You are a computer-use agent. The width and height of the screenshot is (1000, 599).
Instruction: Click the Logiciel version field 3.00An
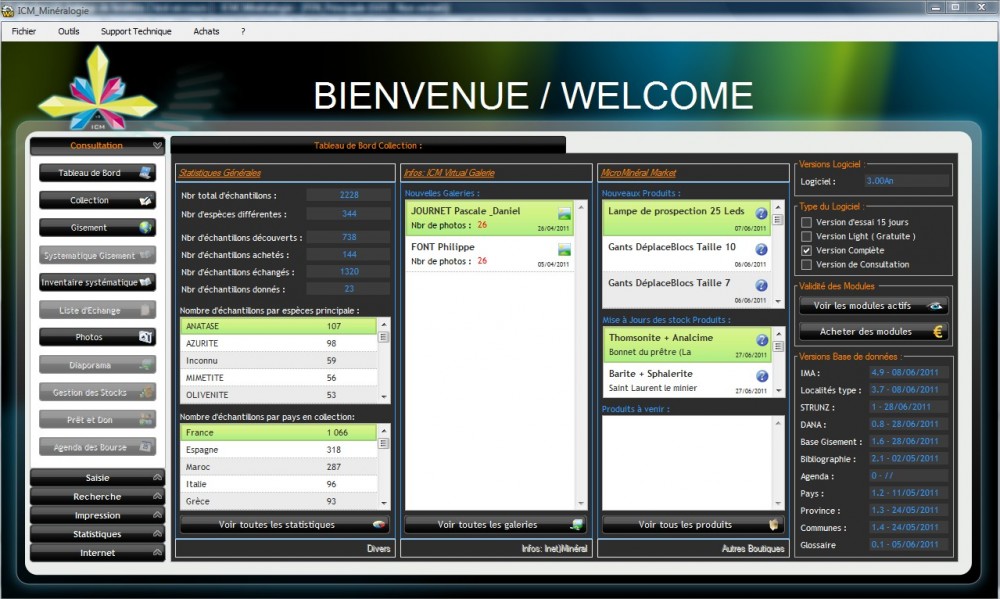(x=906, y=181)
